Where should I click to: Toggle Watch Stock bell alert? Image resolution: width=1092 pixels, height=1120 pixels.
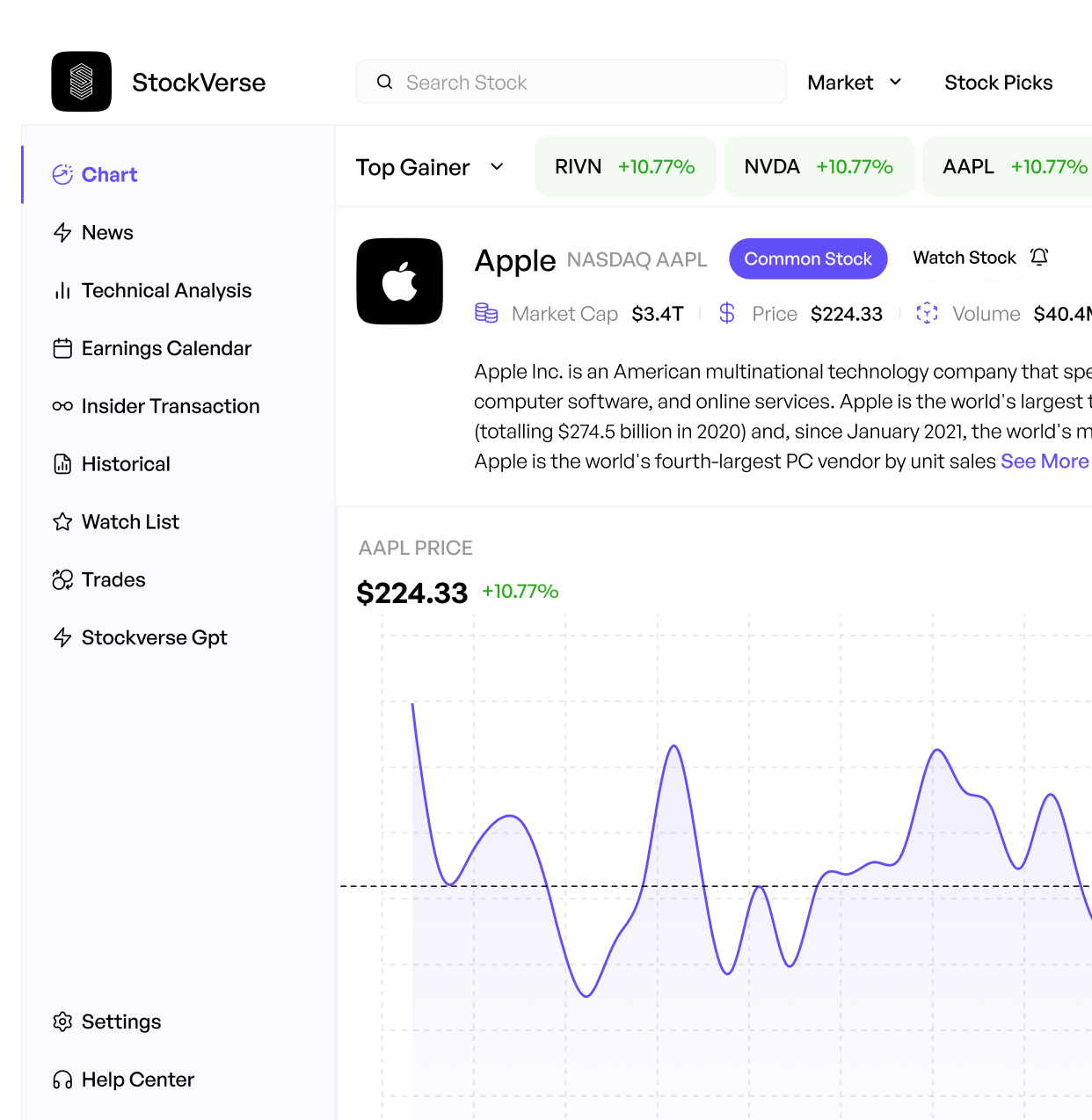(x=1039, y=257)
